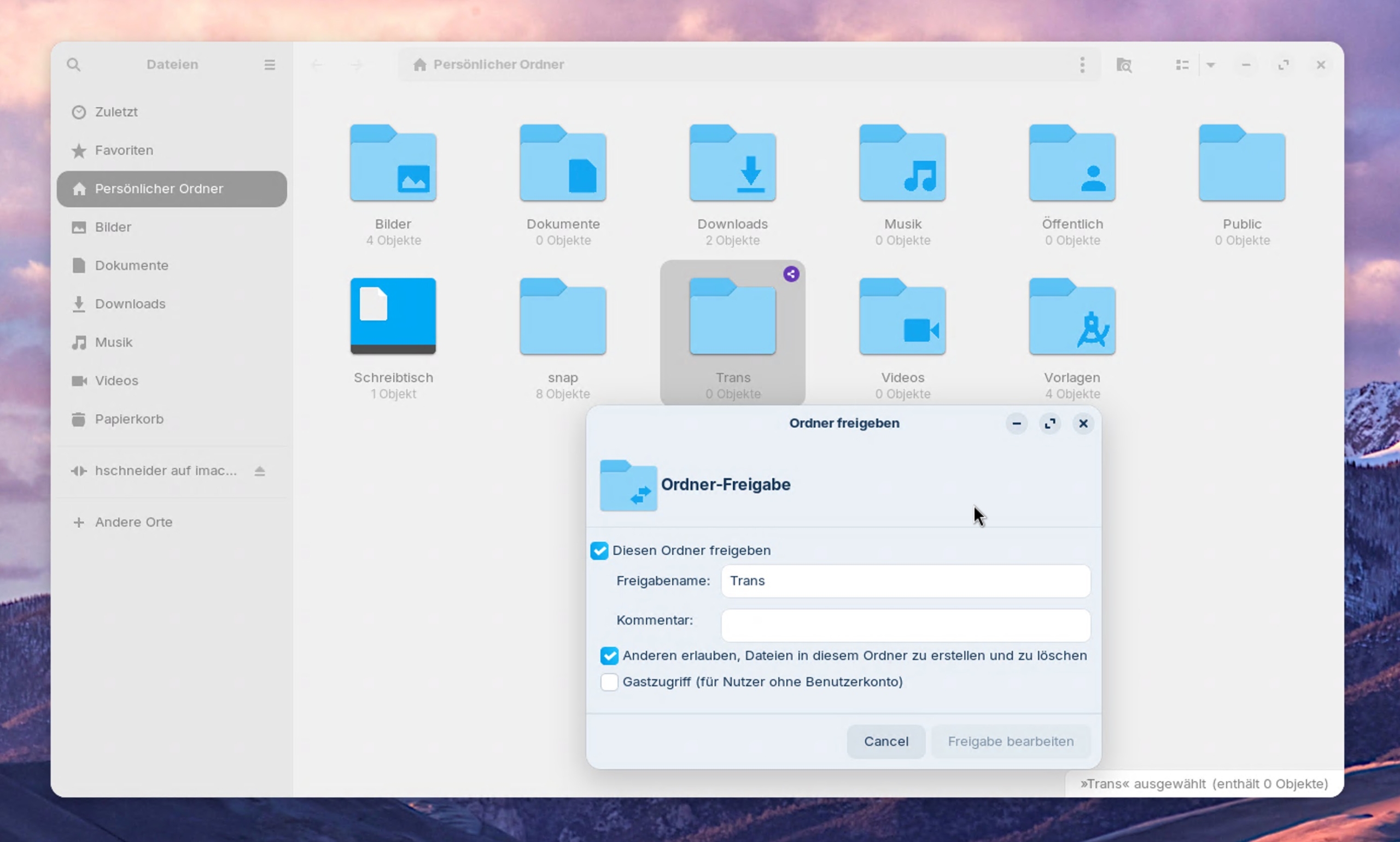Click the share badge on the Trans folder
The height and width of the screenshot is (842, 1400).
coord(791,273)
